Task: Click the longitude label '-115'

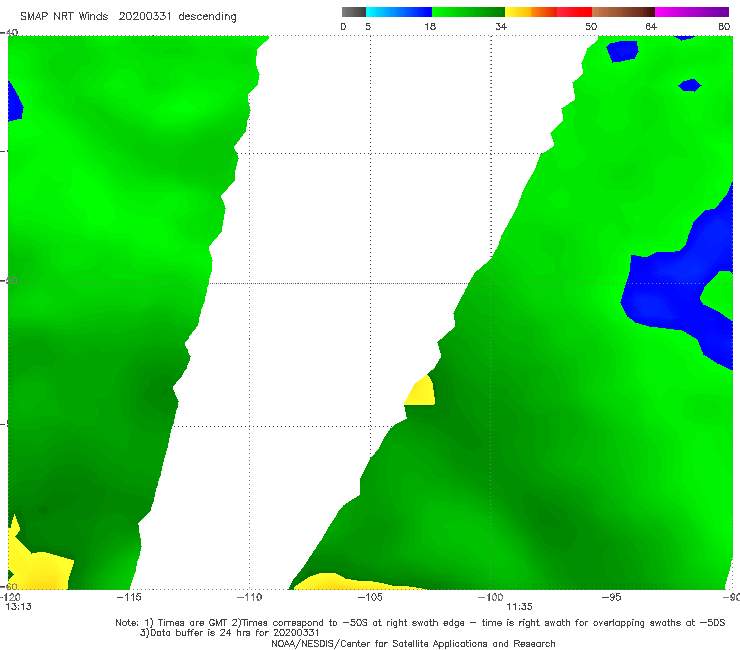Action: point(129,597)
